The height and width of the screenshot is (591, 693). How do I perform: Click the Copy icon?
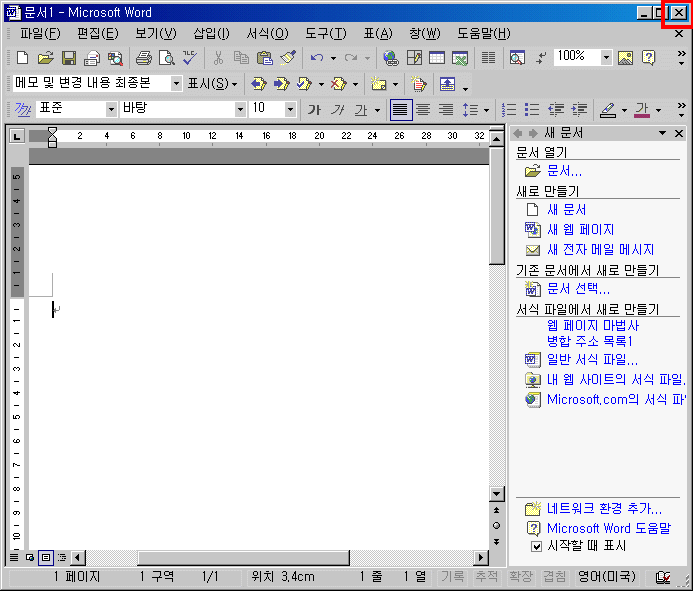click(x=241, y=58)
